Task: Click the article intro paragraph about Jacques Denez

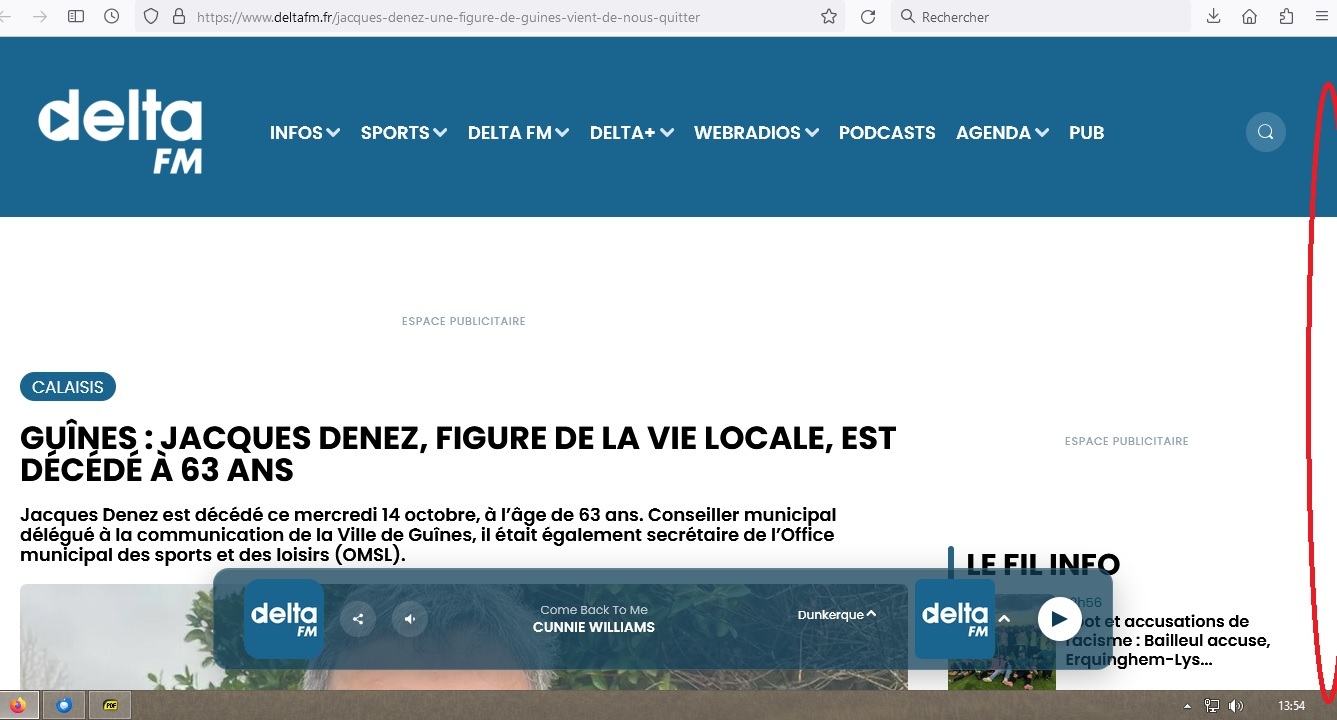Action: click(428, 535)
